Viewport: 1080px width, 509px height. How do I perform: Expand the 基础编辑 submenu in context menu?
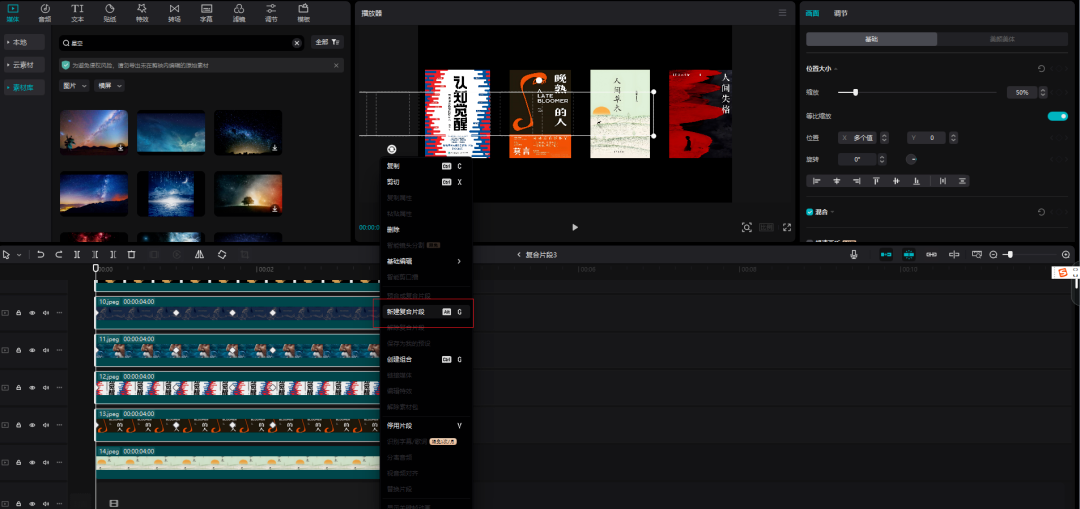426,261
